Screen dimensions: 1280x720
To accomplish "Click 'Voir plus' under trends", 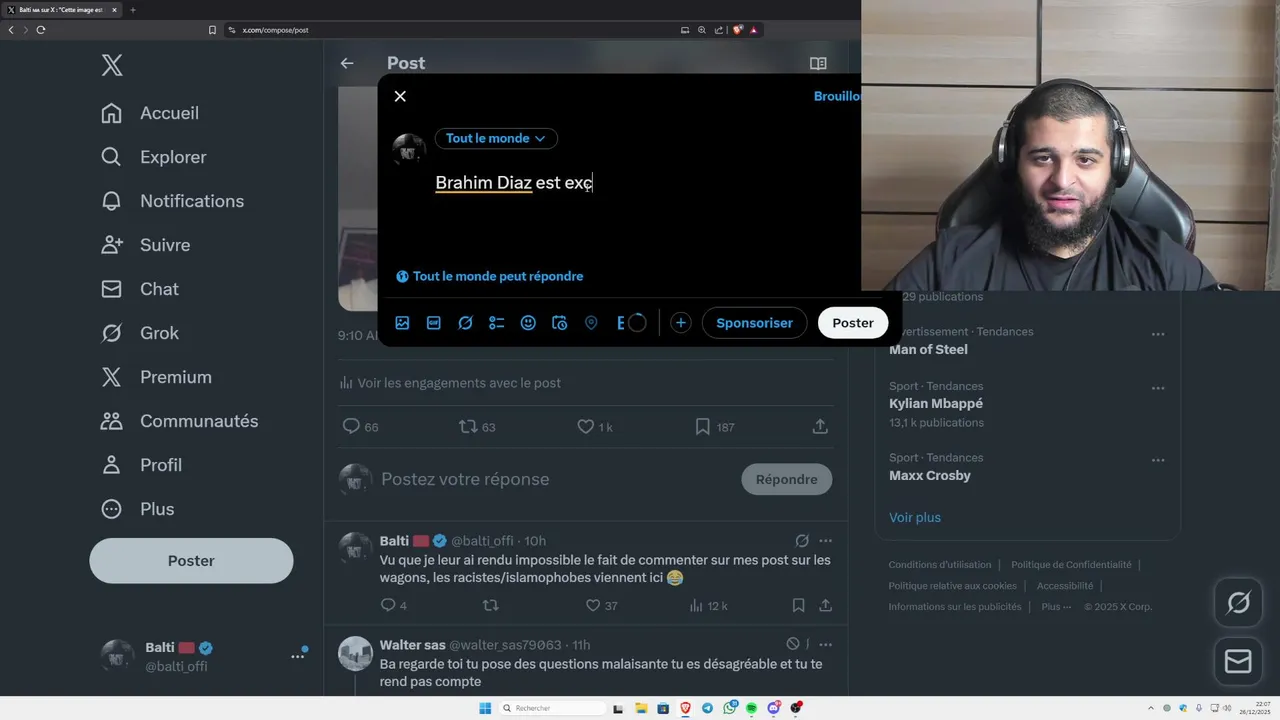I will click(x=915, y=518).
